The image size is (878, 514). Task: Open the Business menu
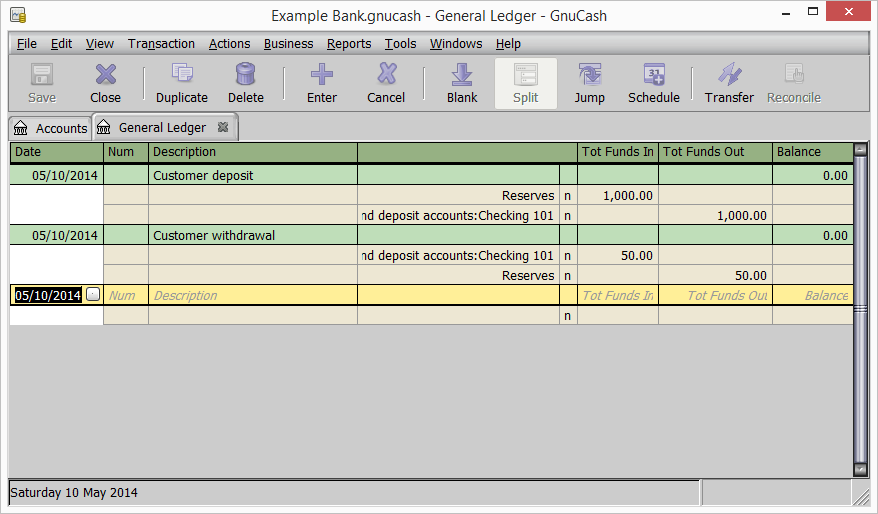[288, 44]
